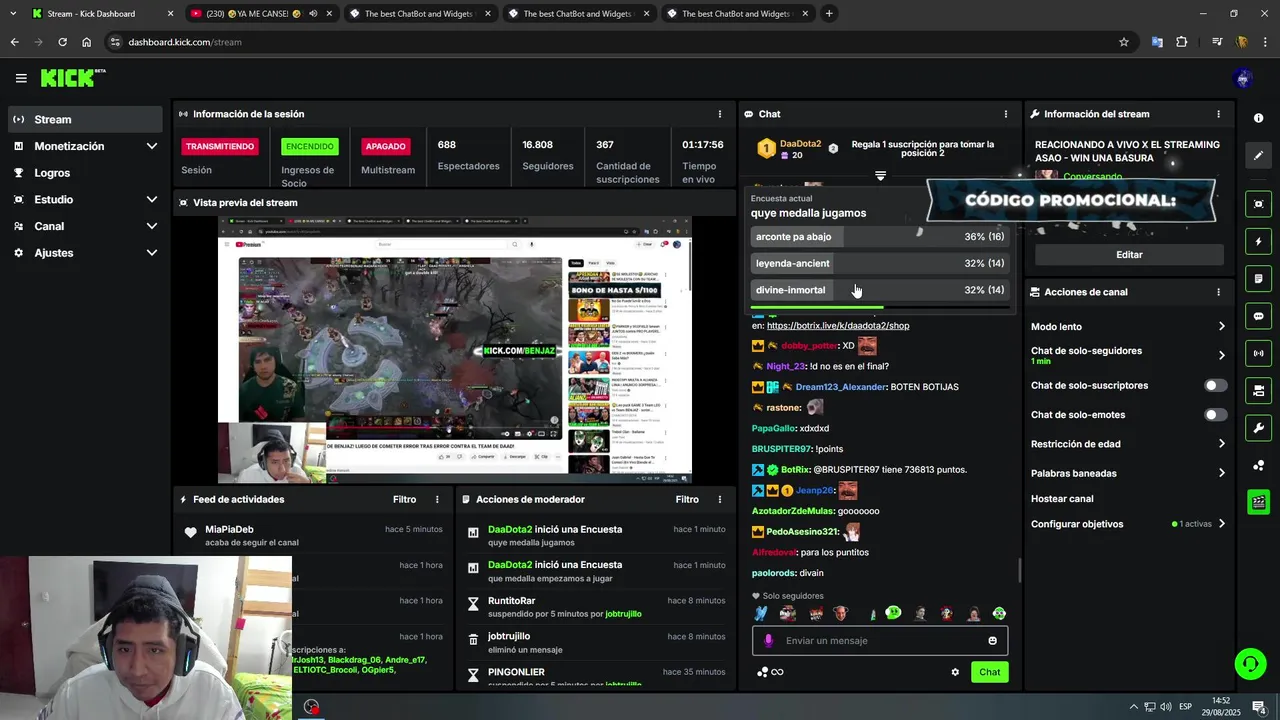Click the pencil edit icon in the right sidebar

tap(1258, 155)
